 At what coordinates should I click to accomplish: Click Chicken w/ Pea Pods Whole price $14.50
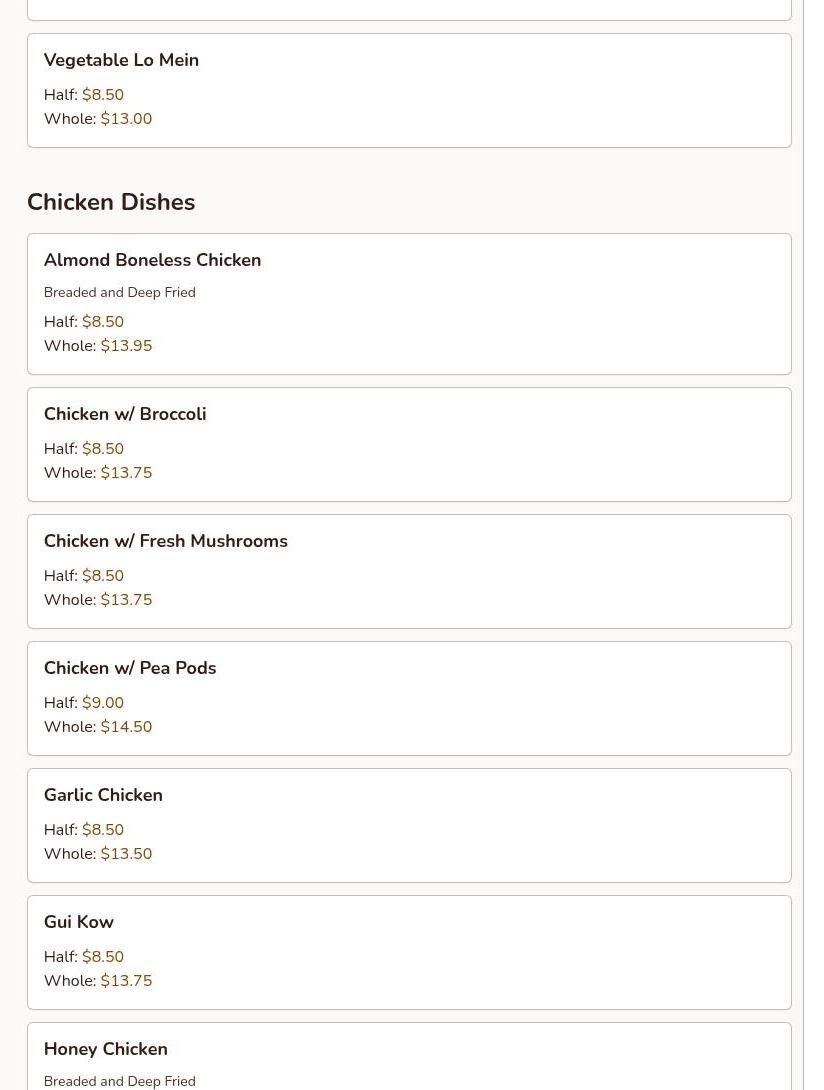point(126,726)
